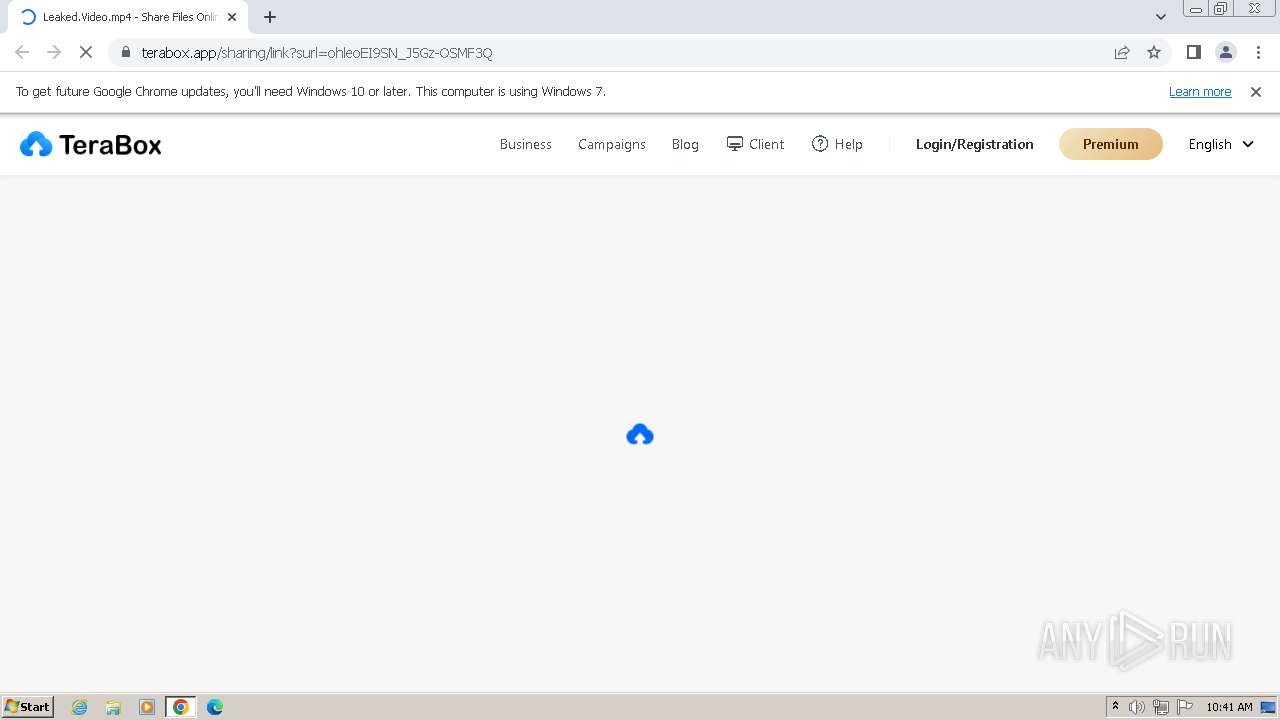Launch Internet Explorer from taskbar

80,707
